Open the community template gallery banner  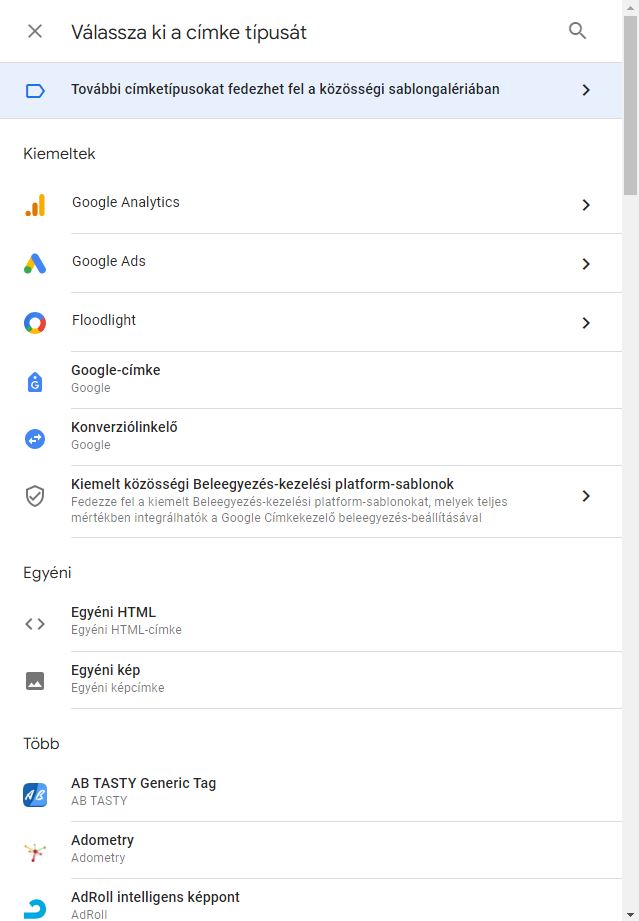[311, 90]
